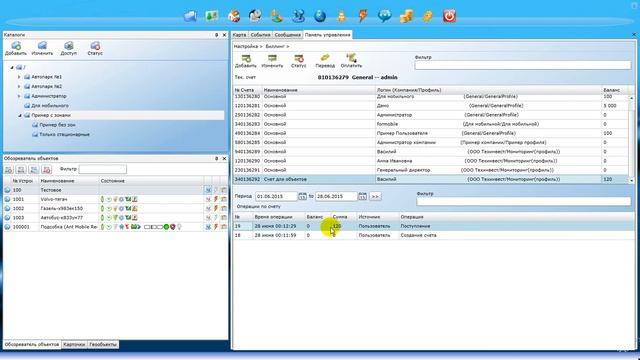This screenshot has width=640, height=360.
Task: Click accounts table scrollbar down arrow
Action: pyautogui.click(x=631, y=180)
